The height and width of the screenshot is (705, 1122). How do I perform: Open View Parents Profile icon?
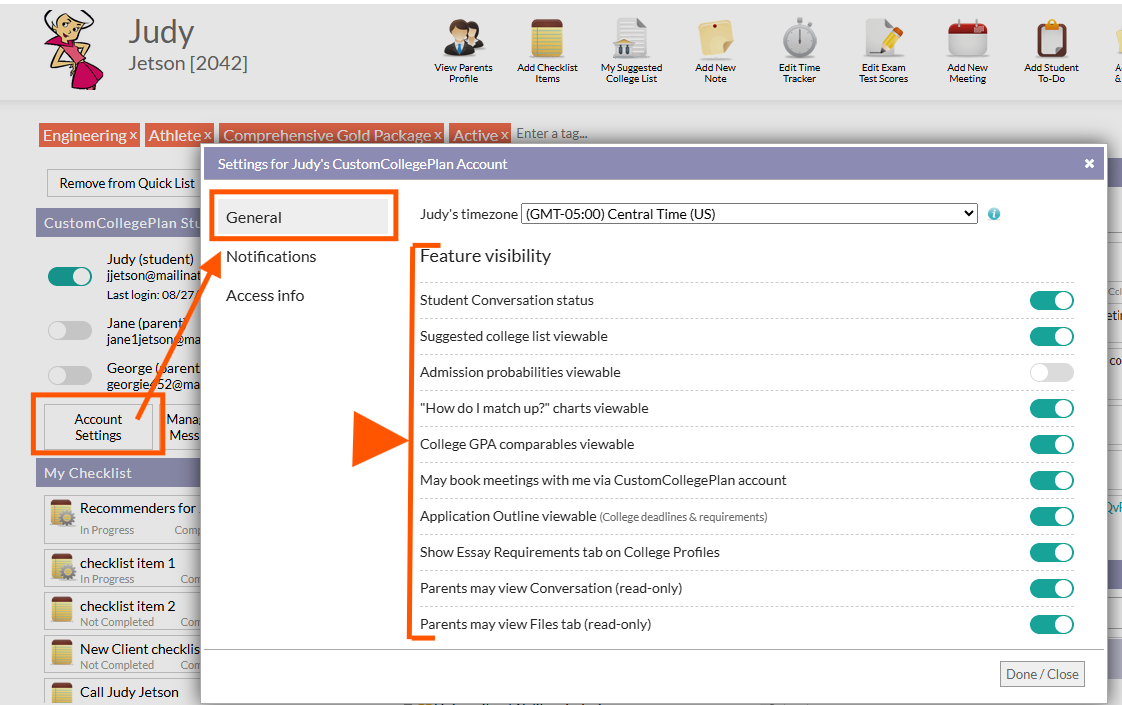click(x=463, y=39)
